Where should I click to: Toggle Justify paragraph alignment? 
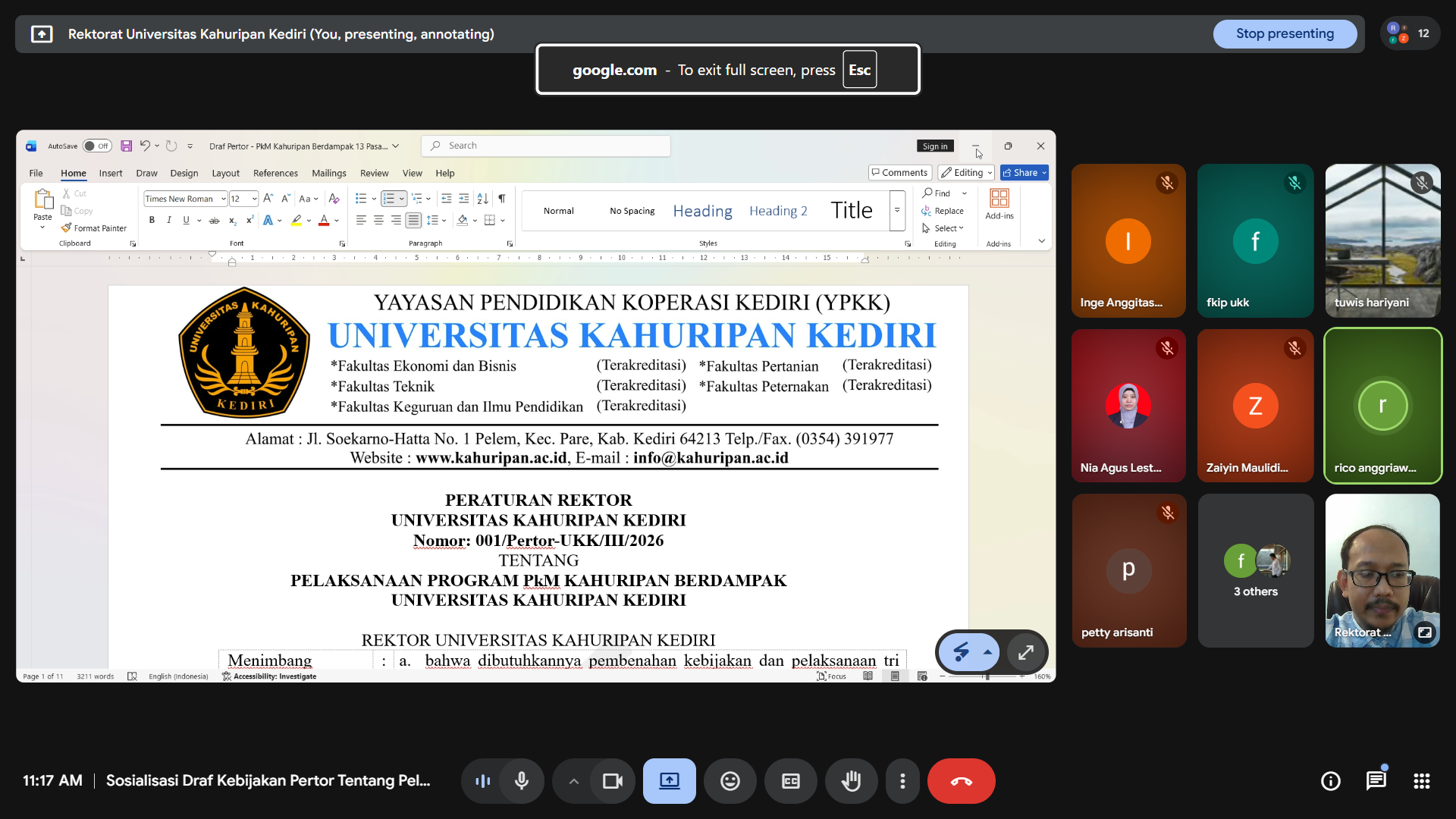click(x=413, y=221)
